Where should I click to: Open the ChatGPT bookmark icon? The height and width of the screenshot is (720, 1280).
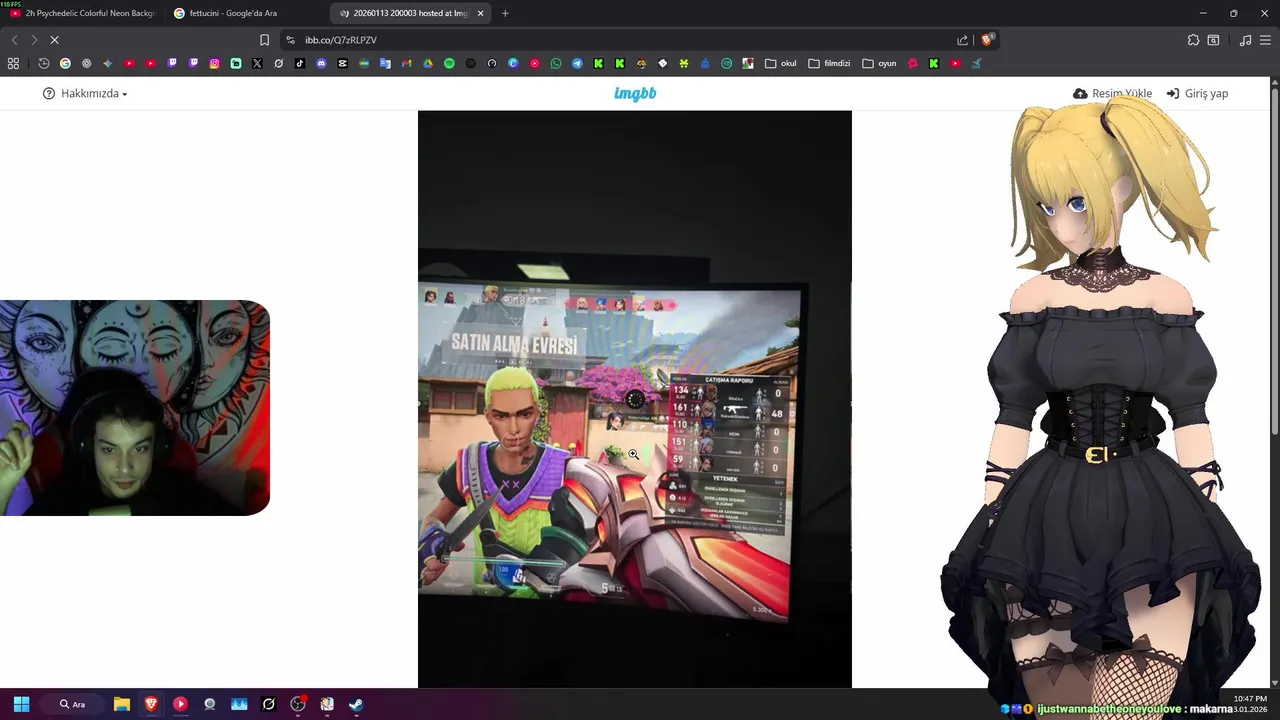click(x=87, y=63)
